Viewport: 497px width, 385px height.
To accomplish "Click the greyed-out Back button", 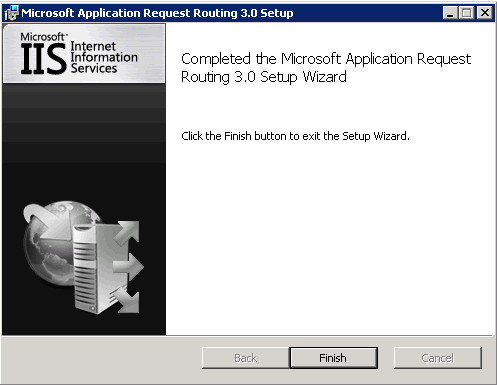I will coord(246,358).
